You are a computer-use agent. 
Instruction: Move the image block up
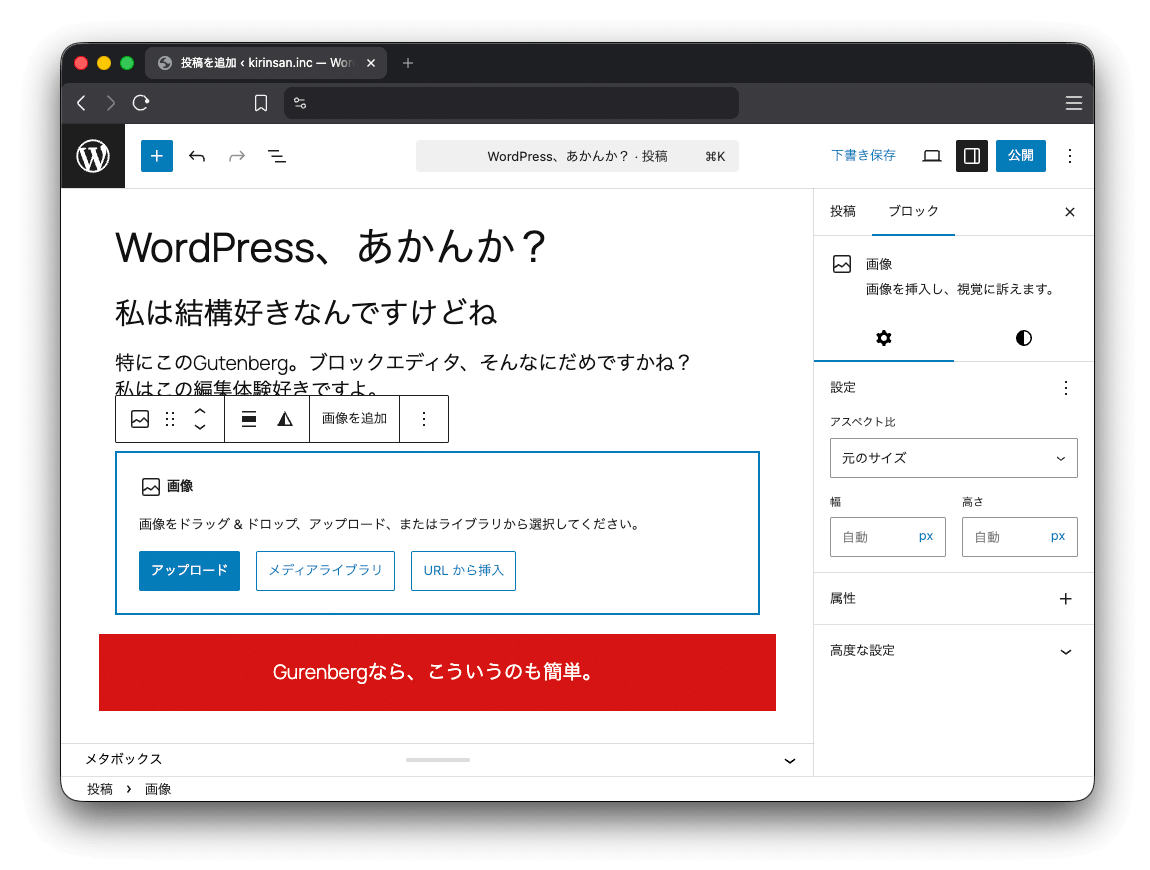(199, 411)
